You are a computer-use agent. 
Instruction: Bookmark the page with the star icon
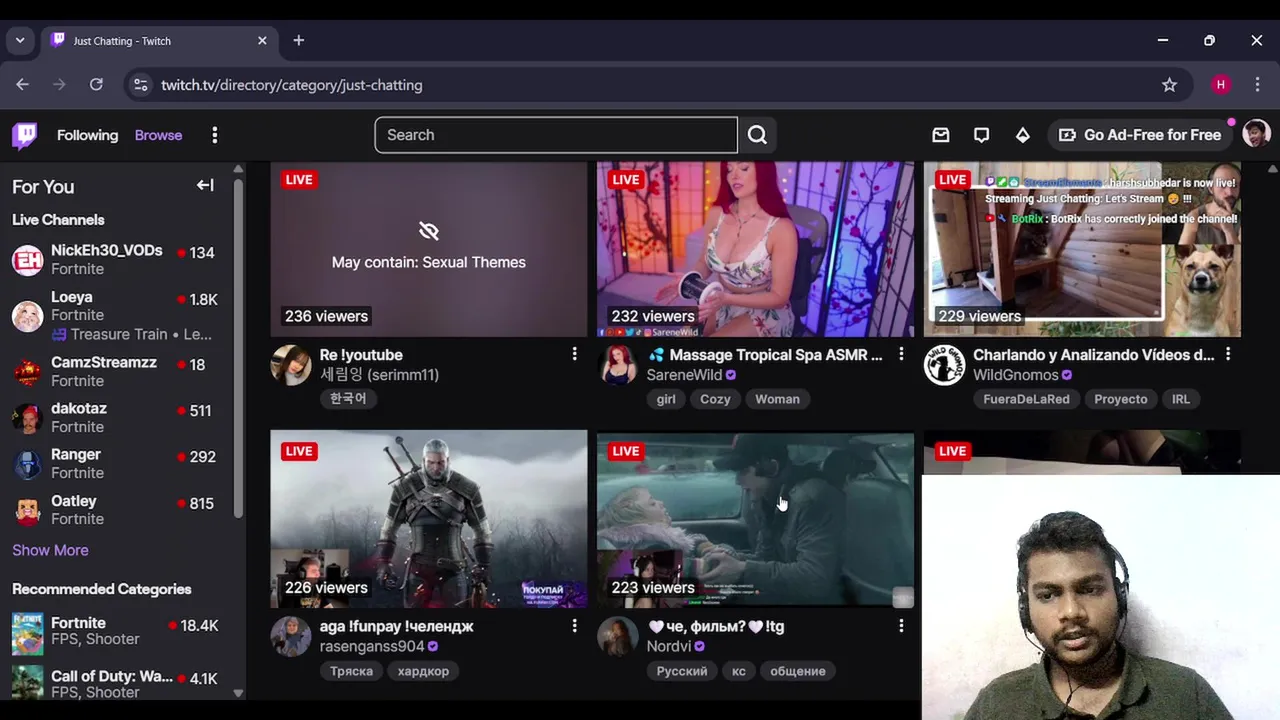[1169, 85]
